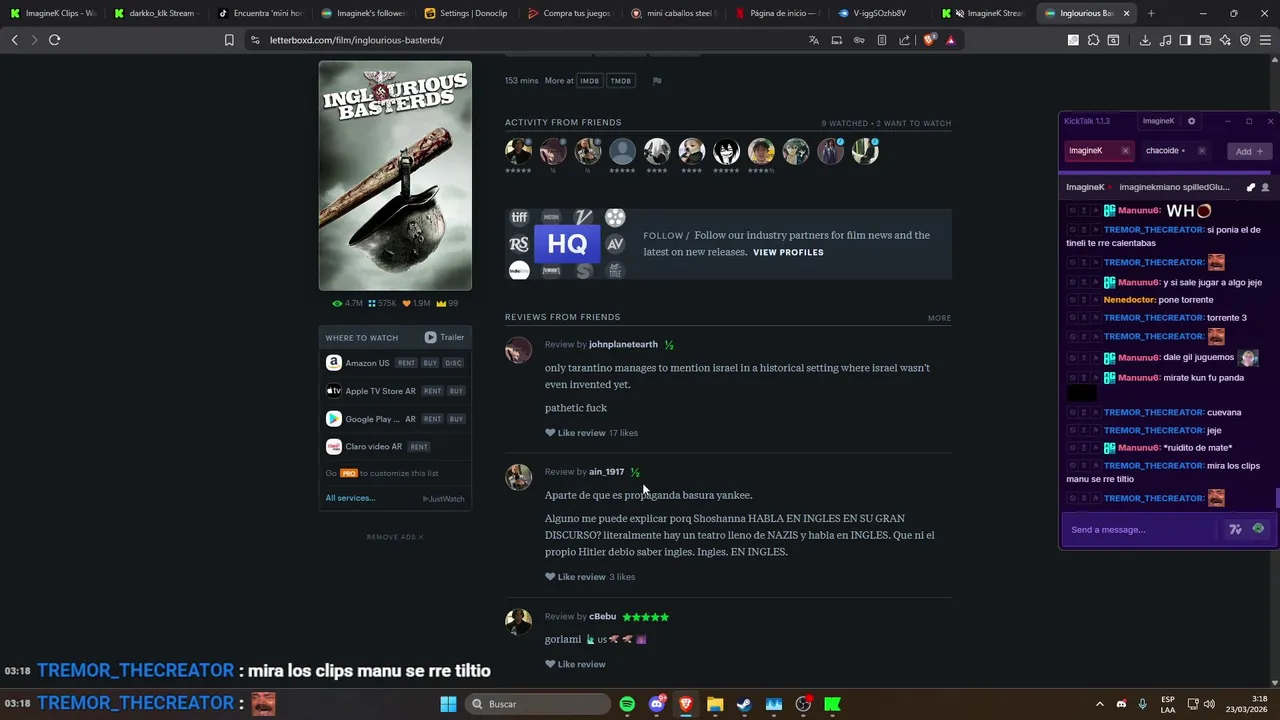Click VIEW PROFILES link
The width and height of the screenshot is (1280, 720).
[788, 252]
